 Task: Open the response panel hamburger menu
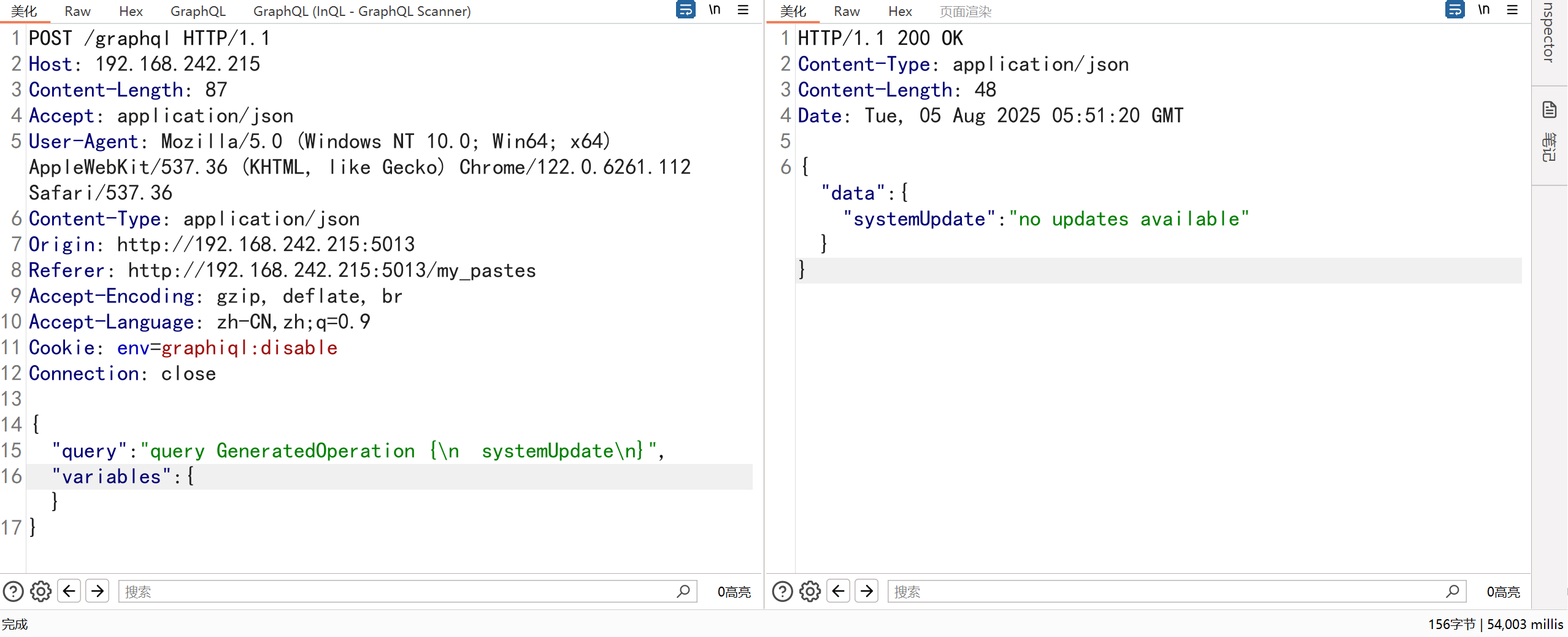coord(1512,10)
